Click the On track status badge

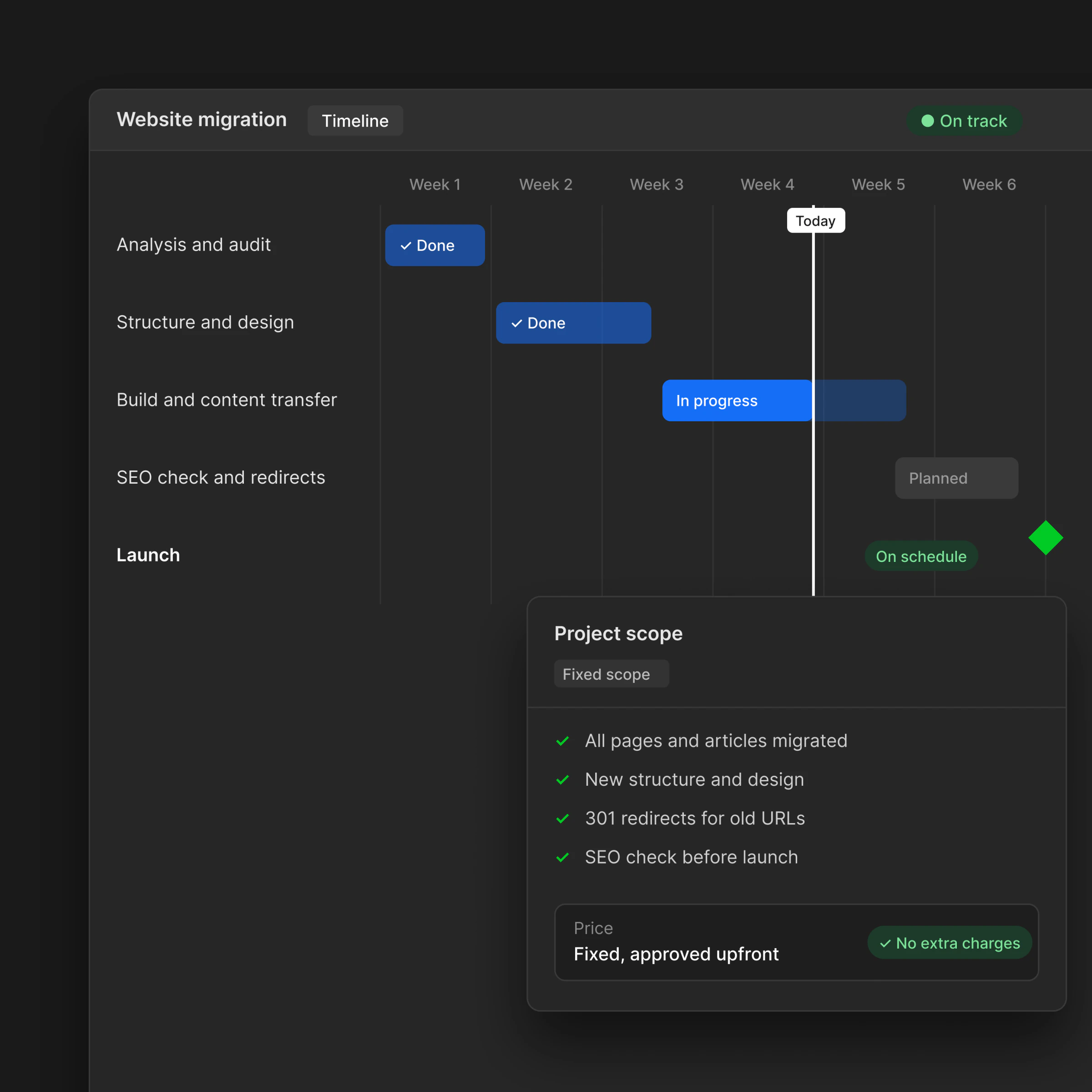(x=964, y=121)
